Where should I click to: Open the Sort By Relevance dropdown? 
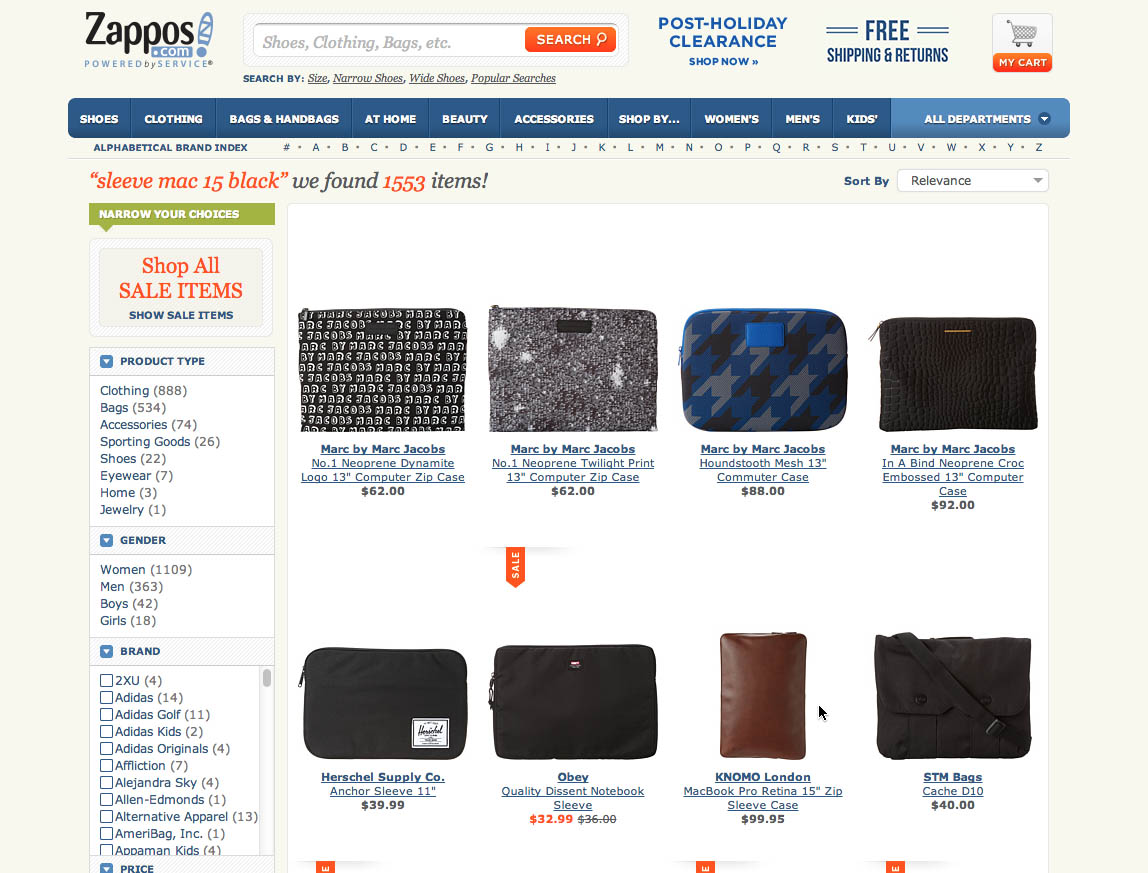[972, 181]
